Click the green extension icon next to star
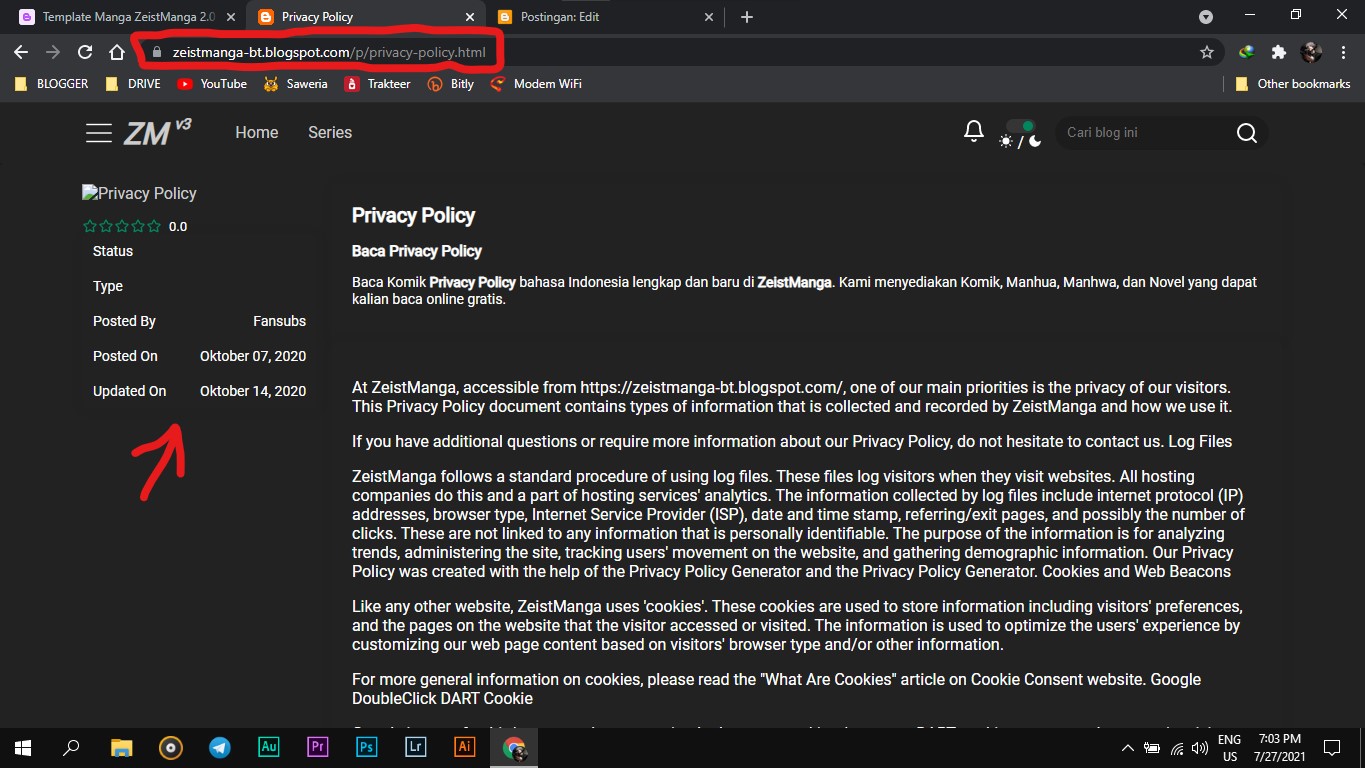The width and height of the screenshot is (1365, 768). pyautogui.click(x=1246, y=52)
